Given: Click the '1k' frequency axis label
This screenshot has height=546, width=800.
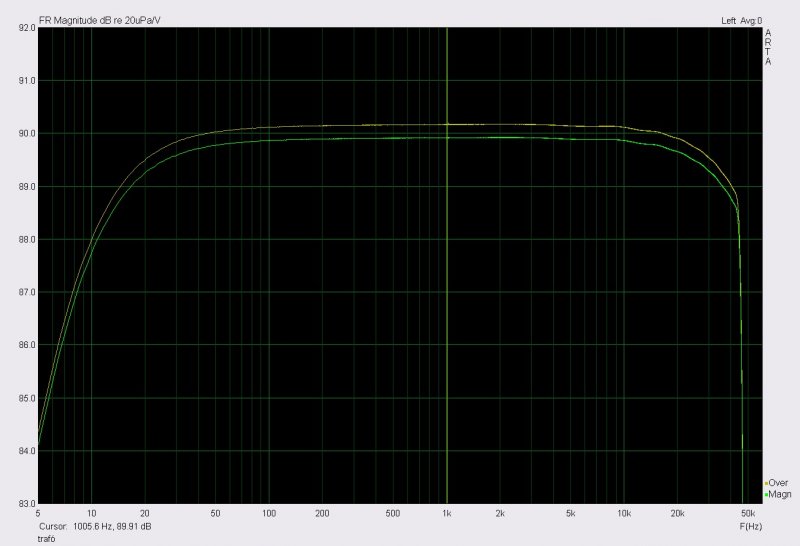Looking at the screenshot, I should point(446,513).
